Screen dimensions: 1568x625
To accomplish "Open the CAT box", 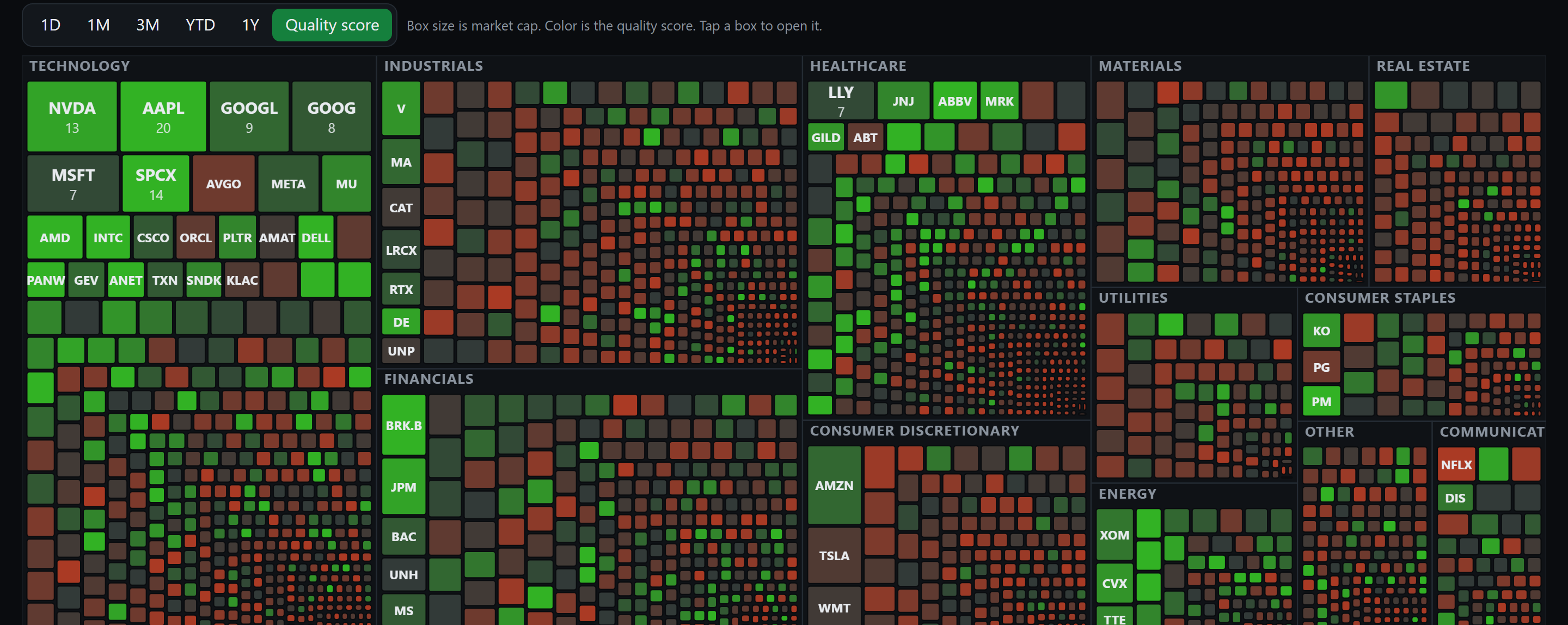I will coord(401,207).
